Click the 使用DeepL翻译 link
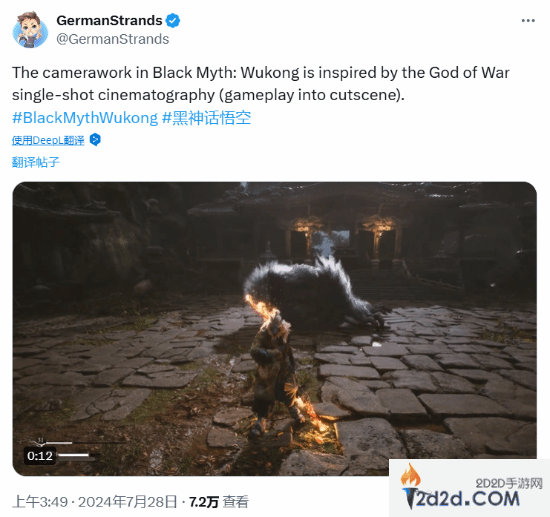The image size is (550, 517). pyautogui.click(x=48, y=140)
